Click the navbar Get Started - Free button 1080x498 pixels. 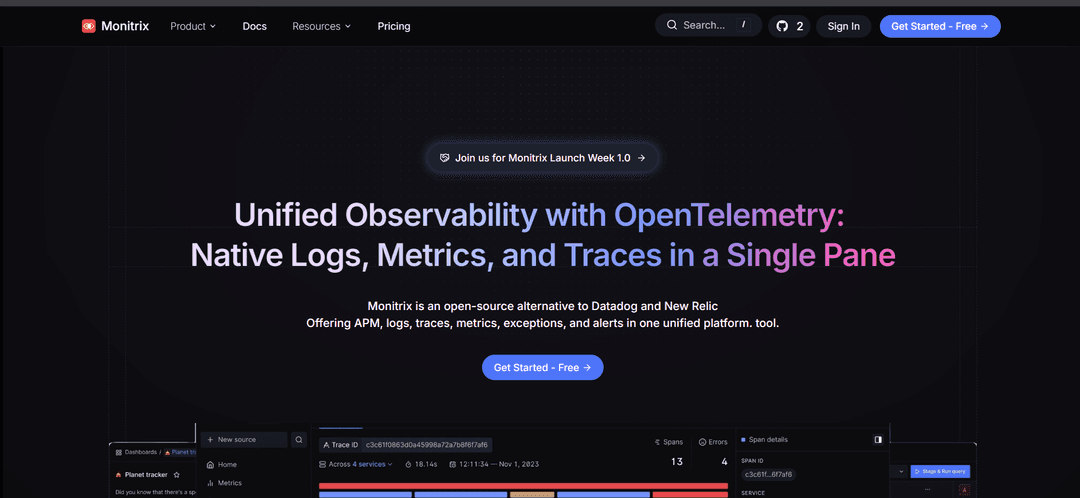(940, 26)
